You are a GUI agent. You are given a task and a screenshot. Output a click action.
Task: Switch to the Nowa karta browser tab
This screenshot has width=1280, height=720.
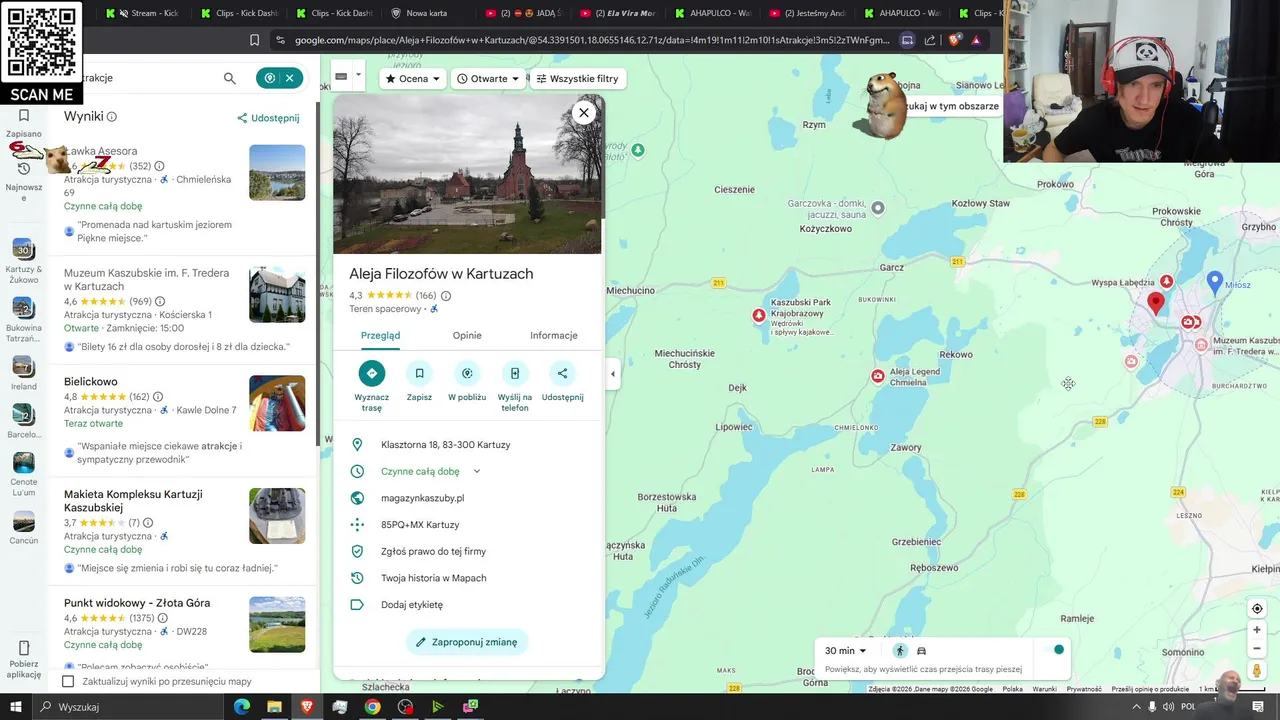coord(425,13)
